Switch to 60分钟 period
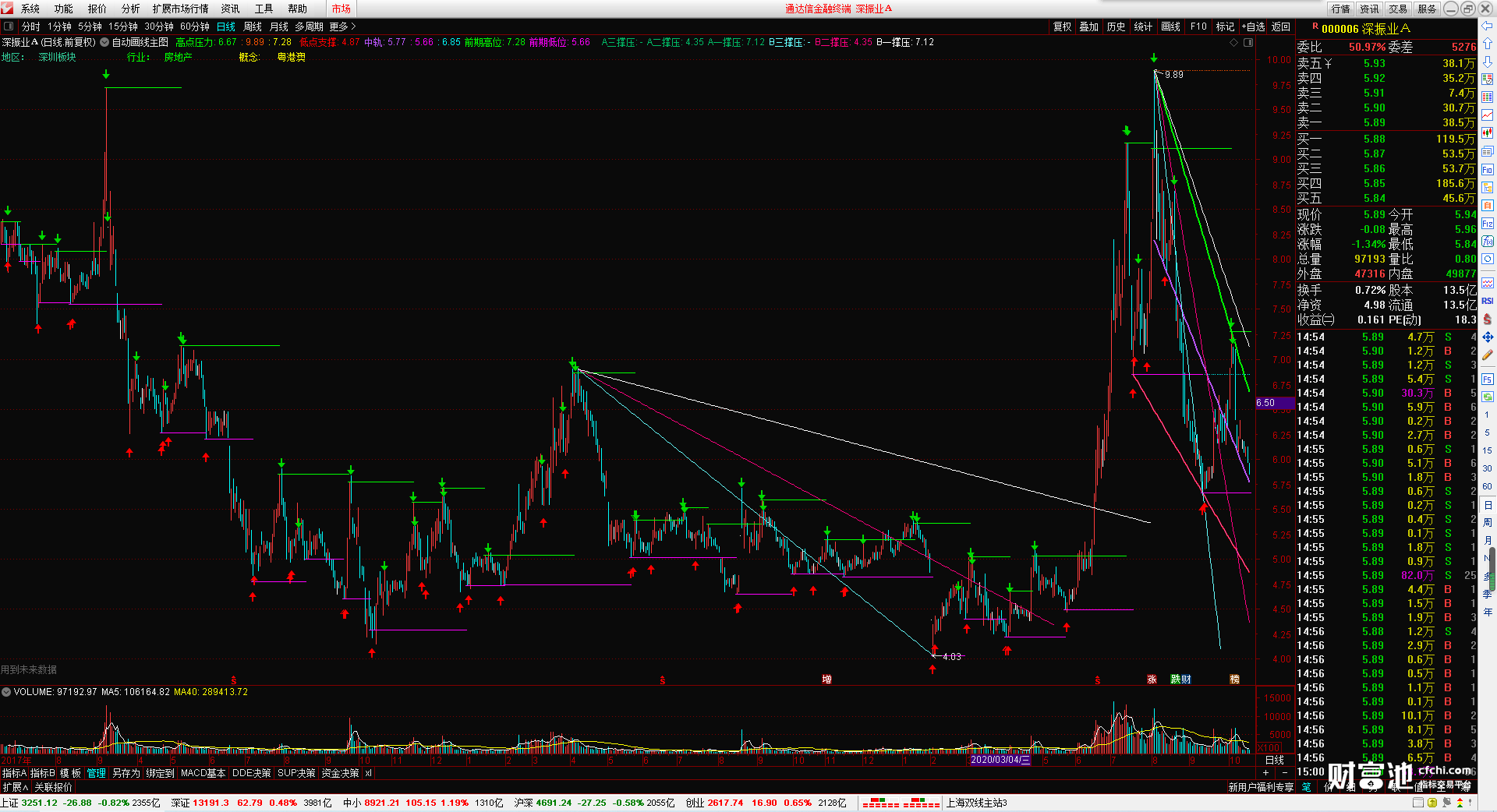The image size is (1497, 812). pos(195,26)
